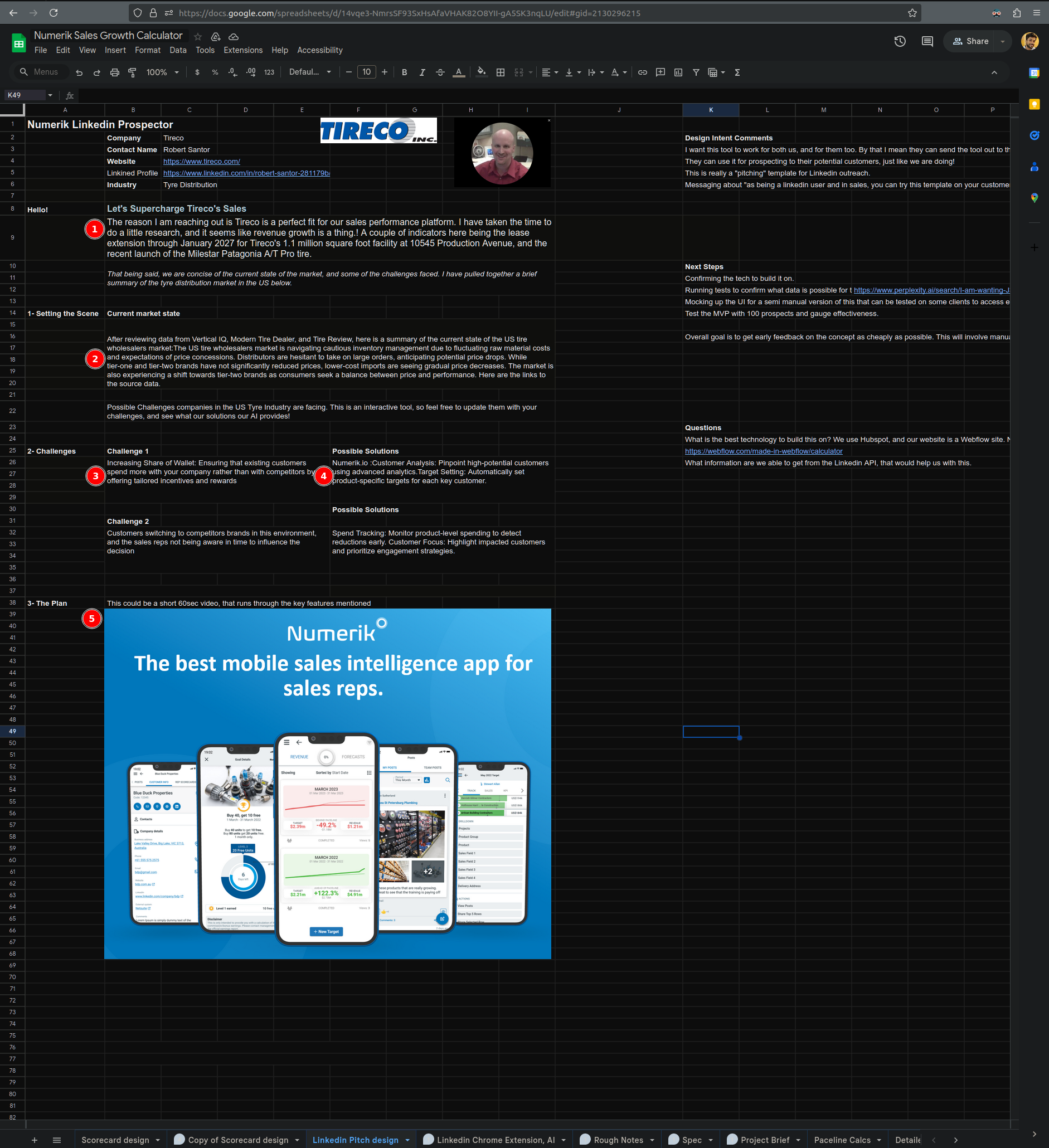Open filter views dropdown
Viewport: 1049px width, 1148px height.
point(716,72)
